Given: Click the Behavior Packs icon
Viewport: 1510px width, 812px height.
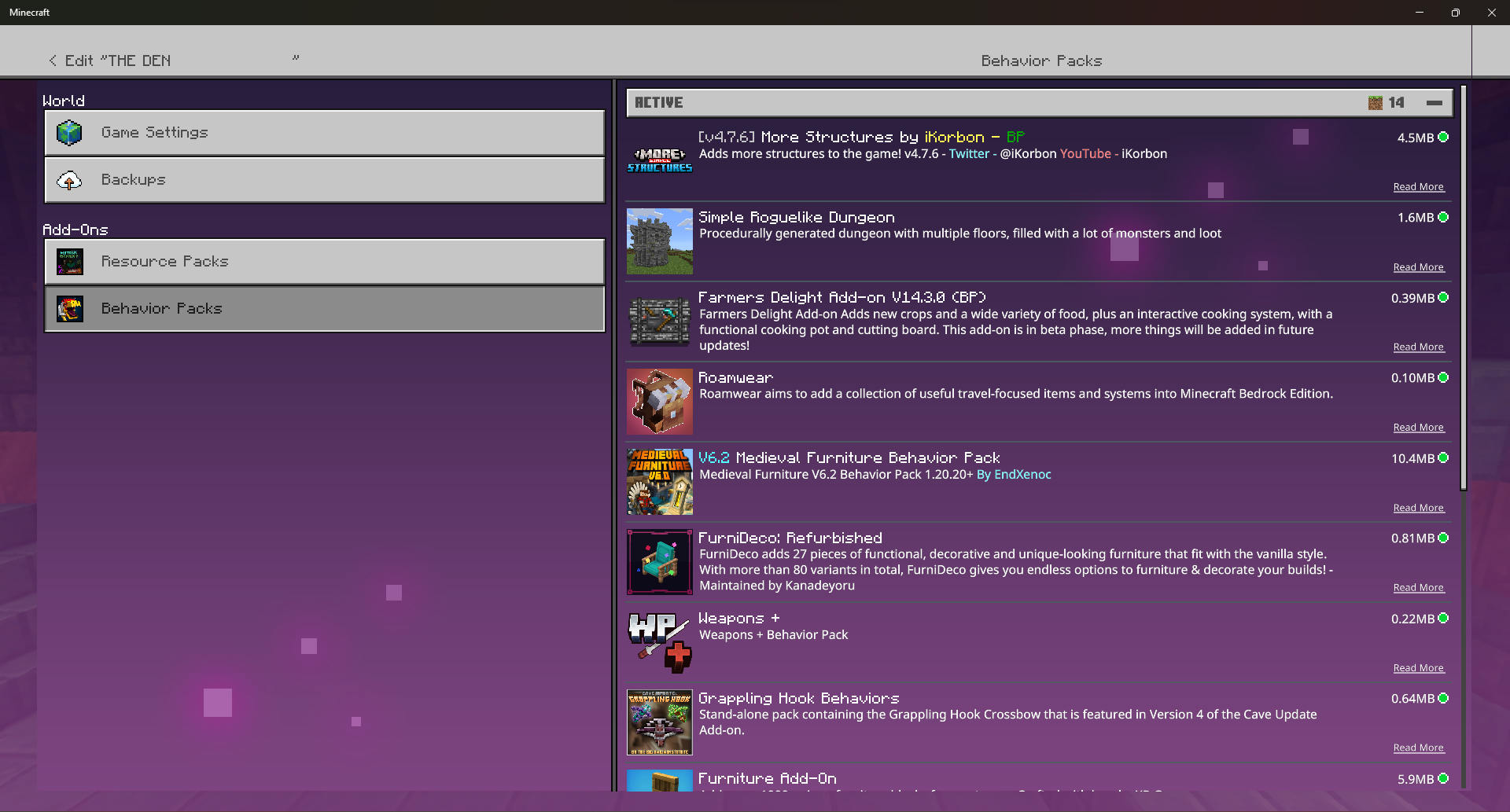Looking at the screenshot, I should [x=69, y=309].
